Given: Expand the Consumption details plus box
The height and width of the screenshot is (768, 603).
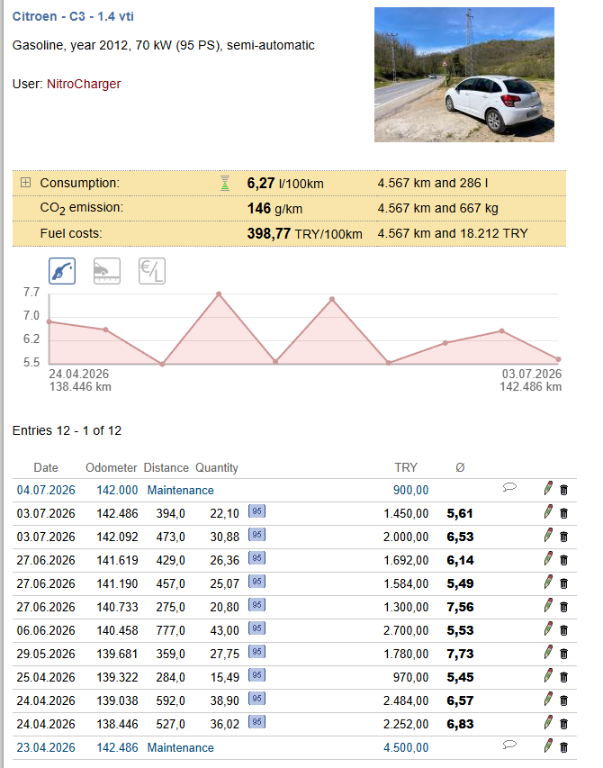Looking at the screenshot, I should click(25, 183).
